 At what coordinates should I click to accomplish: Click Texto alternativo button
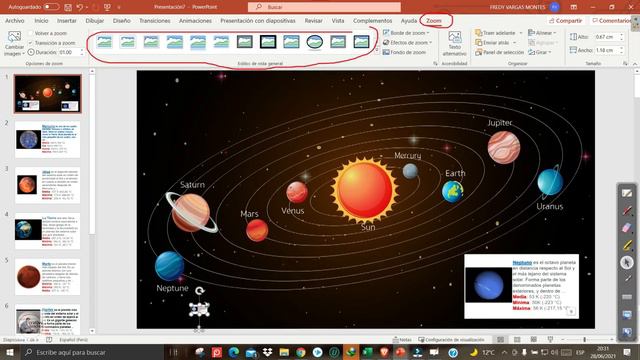click(454, 44)
